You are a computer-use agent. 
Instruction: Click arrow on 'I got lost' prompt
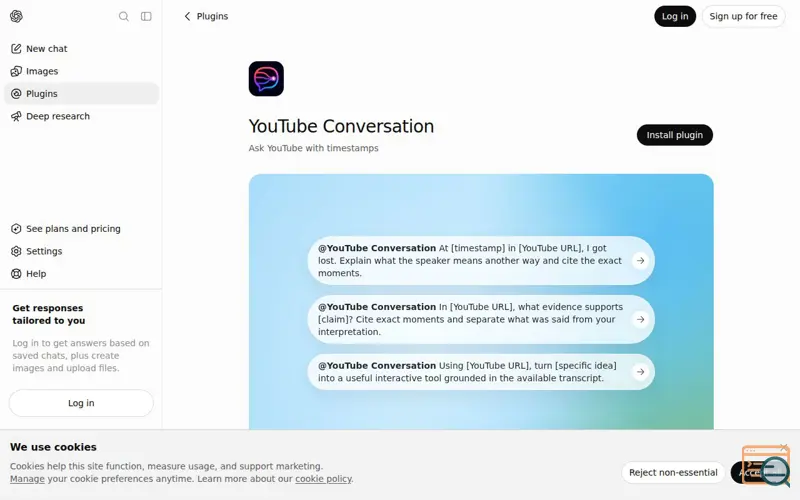tap(640, 260)
